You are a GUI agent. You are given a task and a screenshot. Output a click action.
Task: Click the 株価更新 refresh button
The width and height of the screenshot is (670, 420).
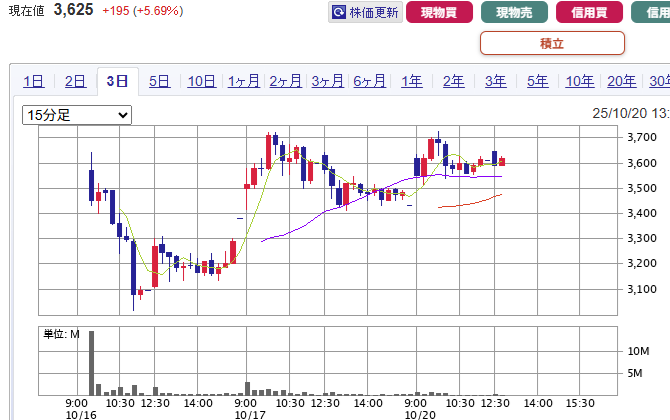click(x=365, y=13)
